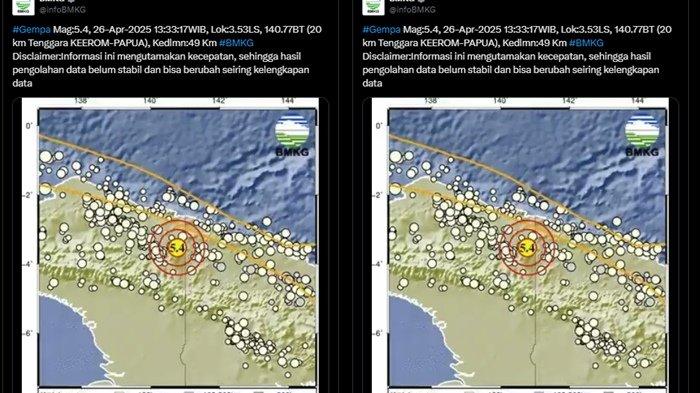Screen dimensions: 700x393
Task: Click 5.4 epicenter marker on left map
Action: pos(177,247)
